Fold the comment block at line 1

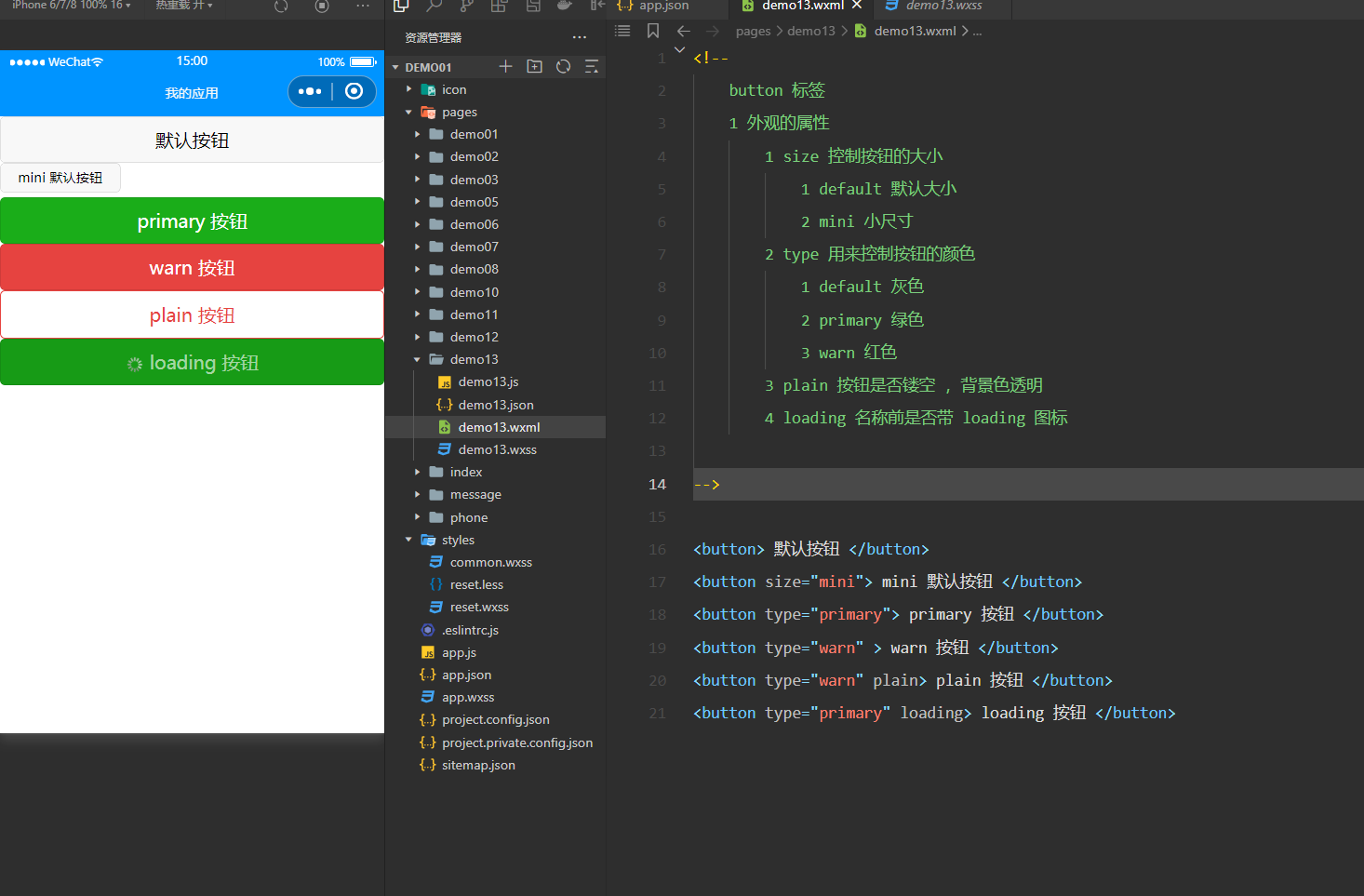pos(679,49)
